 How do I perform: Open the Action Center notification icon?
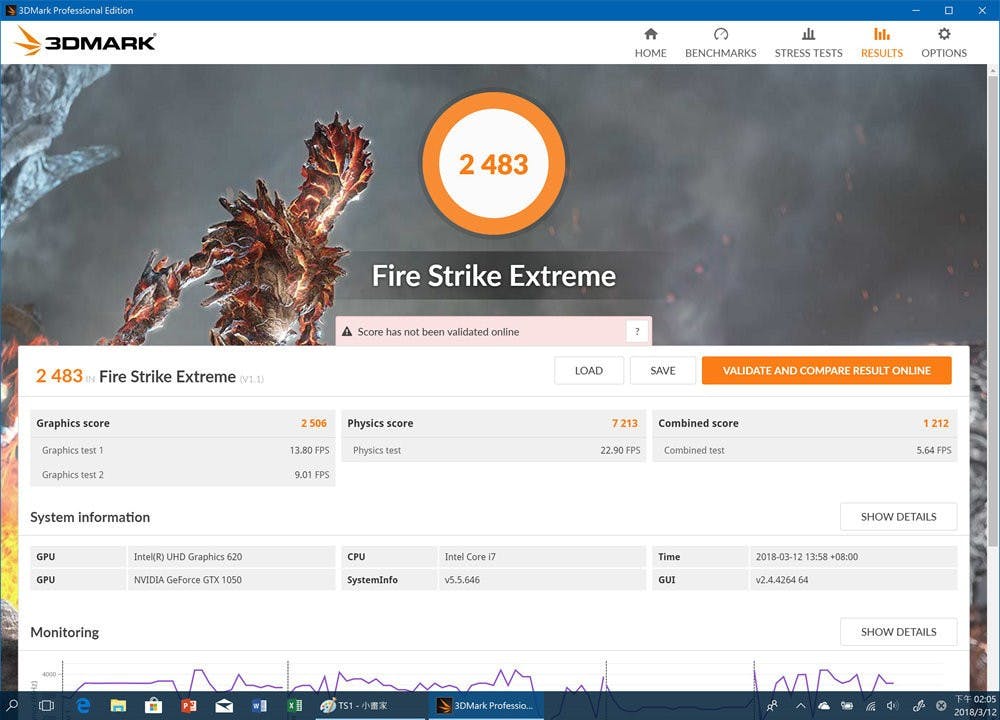click(941, 705)
